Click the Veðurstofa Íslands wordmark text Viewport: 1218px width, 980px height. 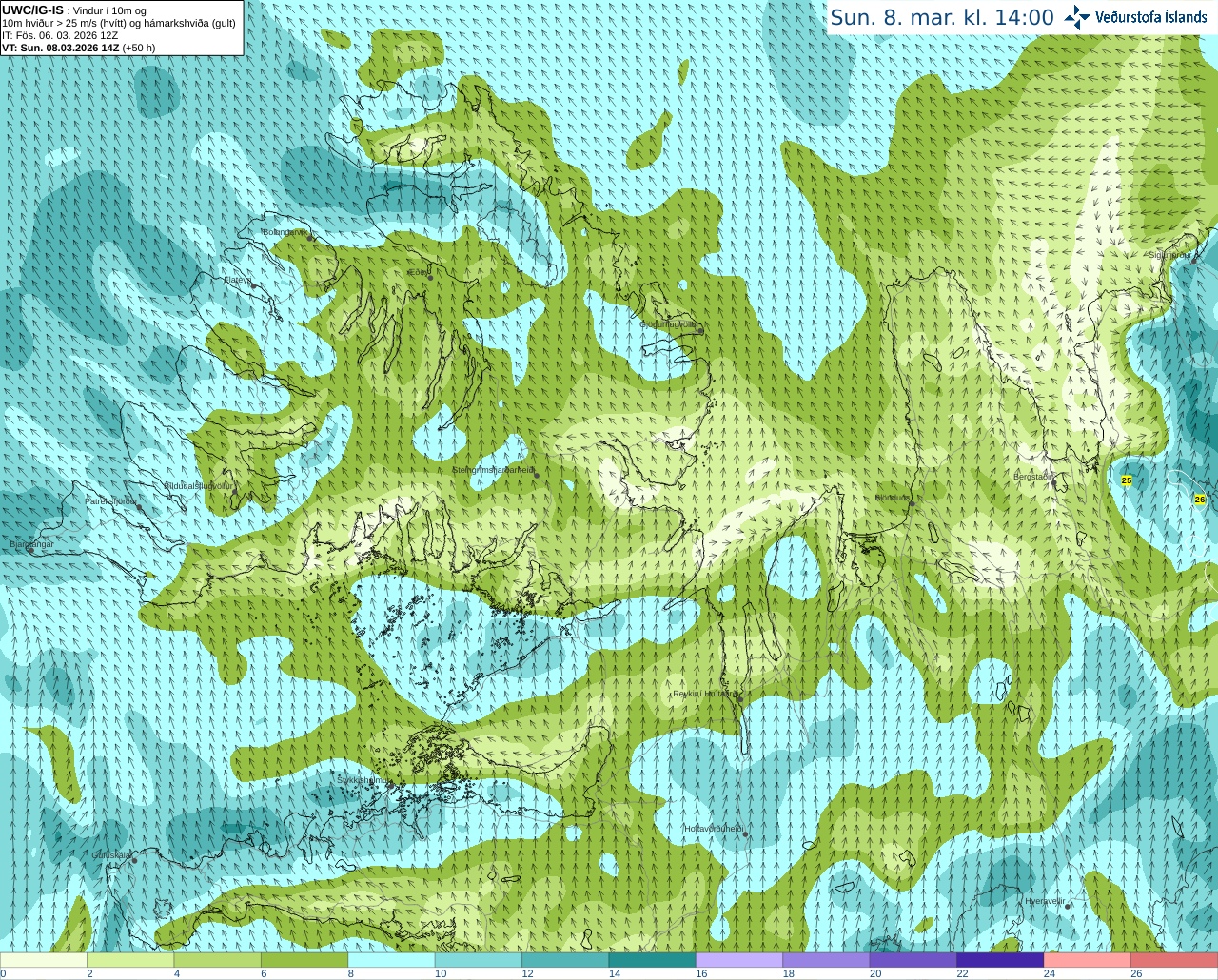click(1150, 17)
